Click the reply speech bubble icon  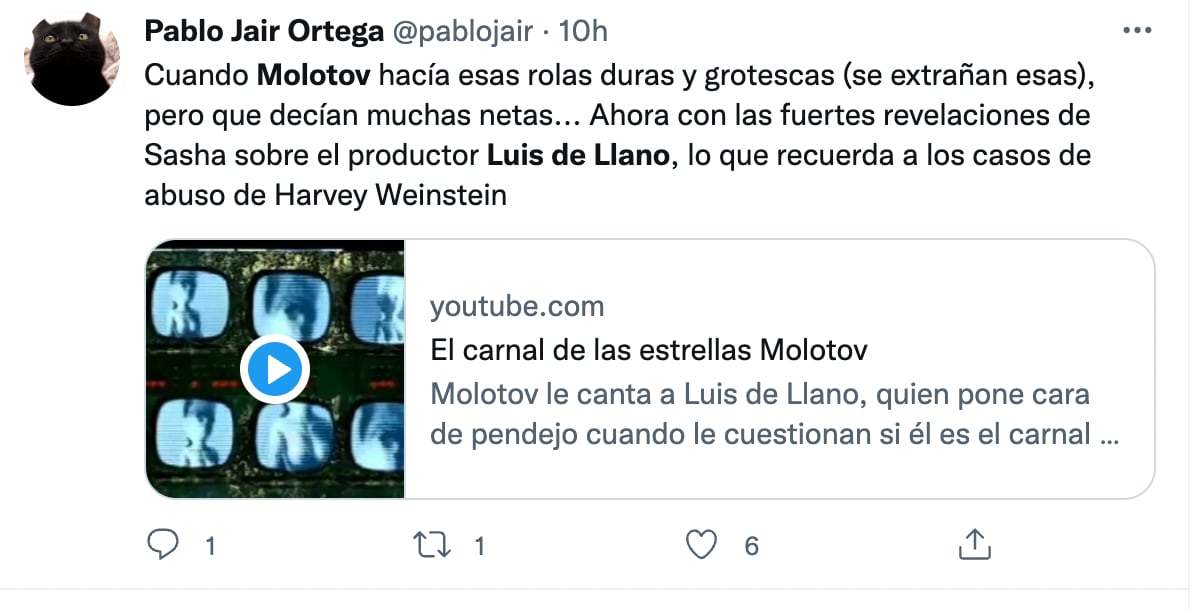point(163,545)
